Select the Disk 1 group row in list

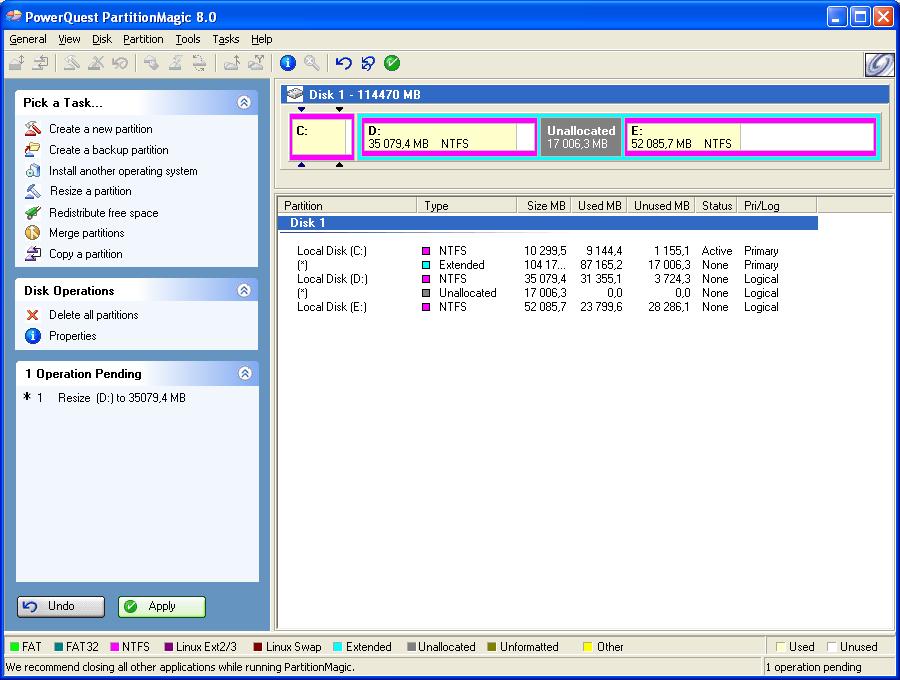[x=548, y=223]
